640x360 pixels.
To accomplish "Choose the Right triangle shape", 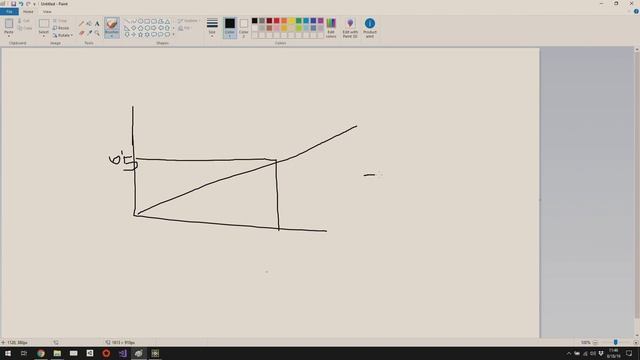I will click(x=127, y=28).
